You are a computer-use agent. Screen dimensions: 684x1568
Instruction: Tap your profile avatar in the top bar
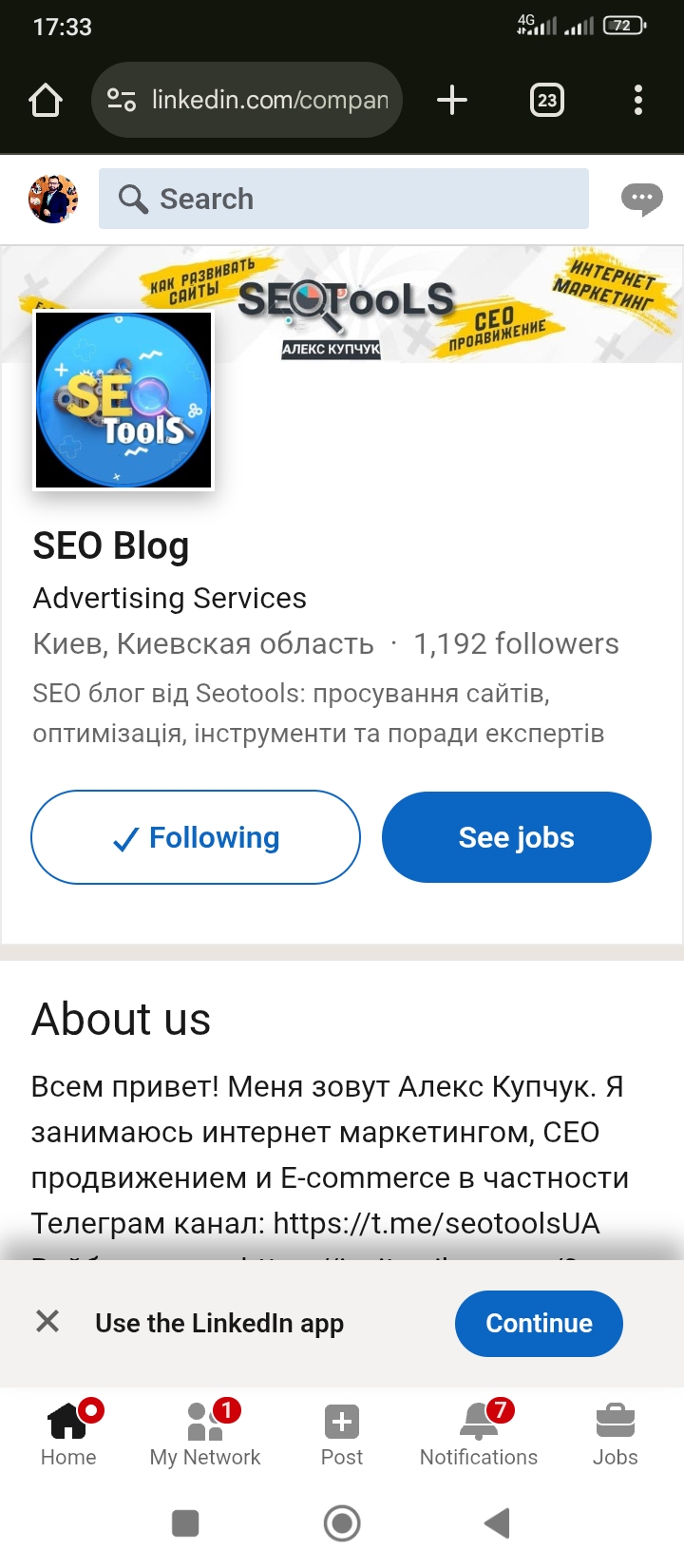pyautogui.click(x=53, y=199)
